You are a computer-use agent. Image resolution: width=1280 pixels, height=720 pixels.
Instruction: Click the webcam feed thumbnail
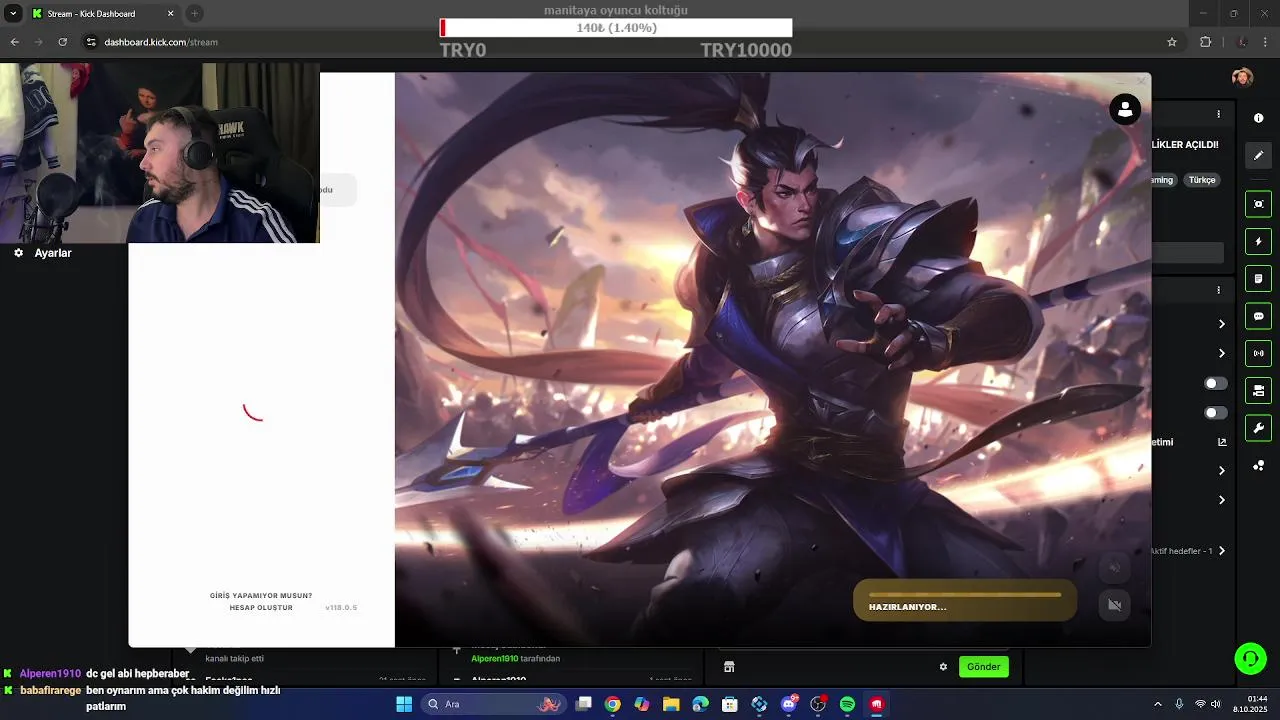[x=160, y=153]
